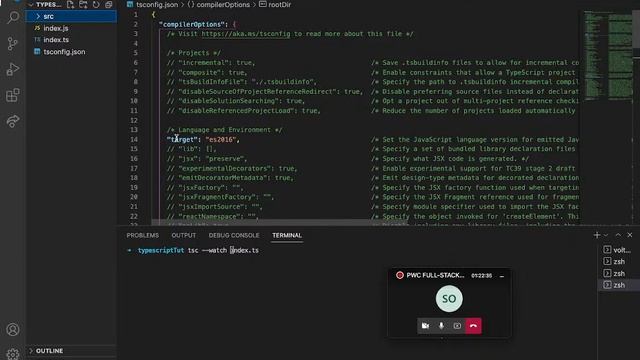This screenshot has height=360, width=640.
Task: Hang up the PWC FULL-STACK call
Action: tap(473, 326)
